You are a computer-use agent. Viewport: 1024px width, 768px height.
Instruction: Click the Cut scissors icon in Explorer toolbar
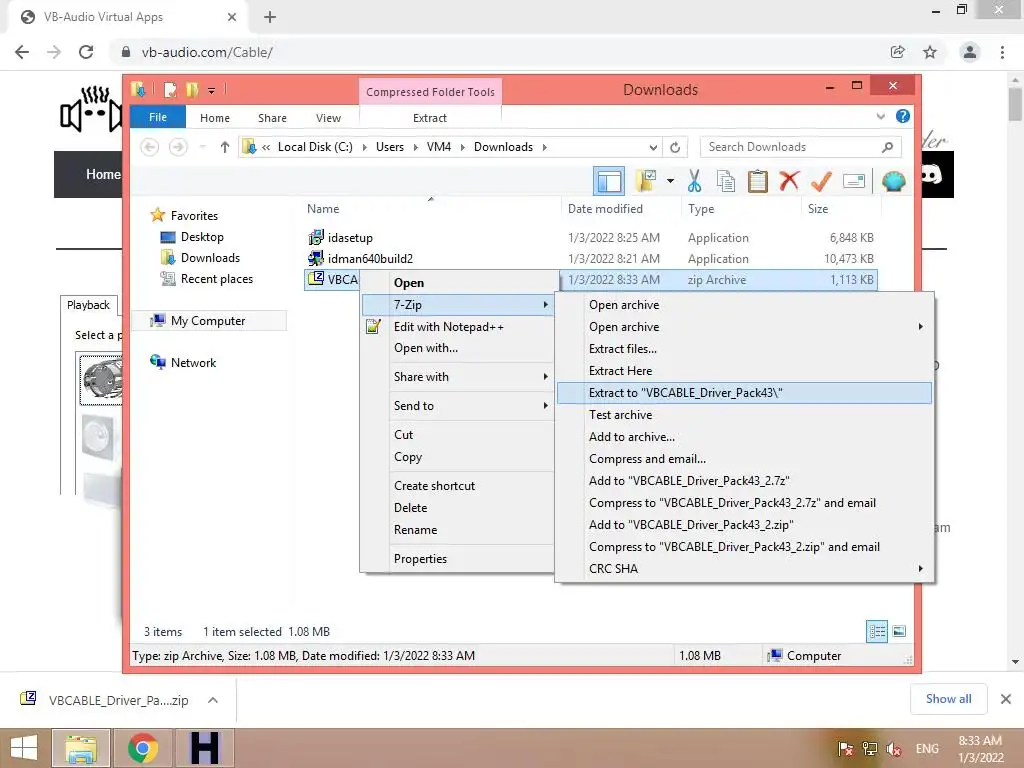pyautogui.click(x=694, y=181)
